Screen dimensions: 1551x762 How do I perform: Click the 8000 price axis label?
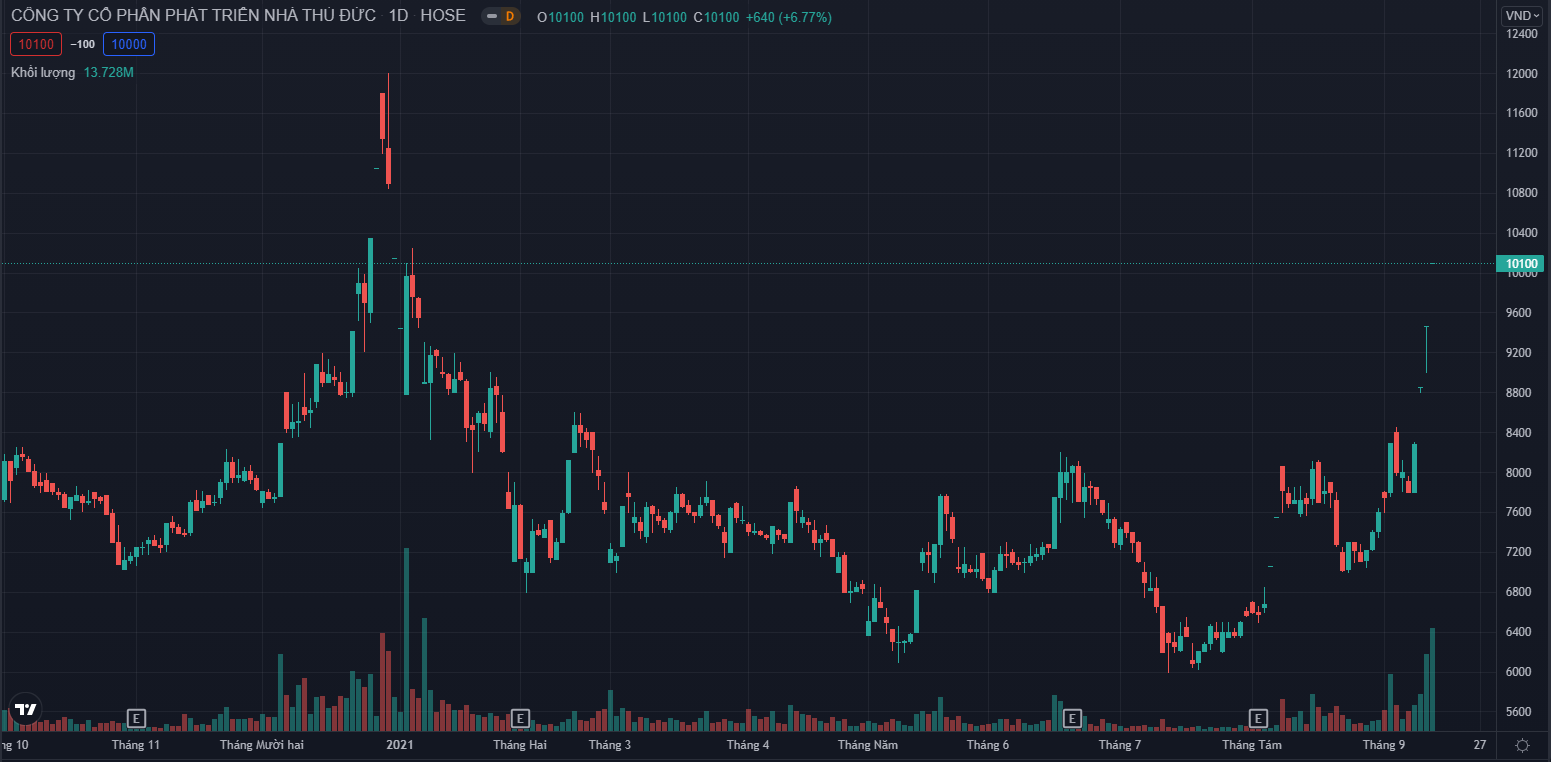click(1521, 473)
